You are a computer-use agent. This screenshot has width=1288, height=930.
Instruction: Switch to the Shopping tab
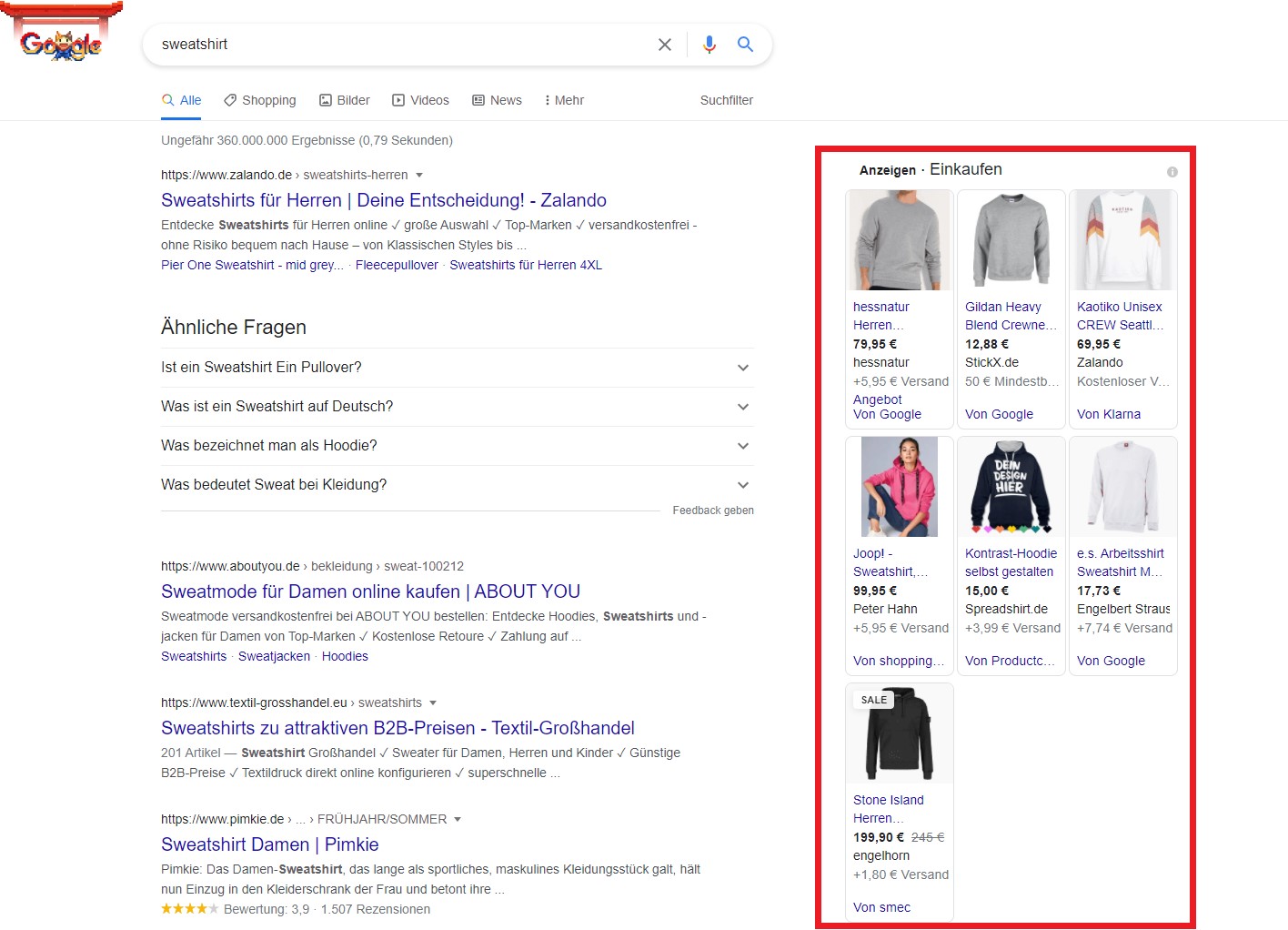(260, 100)
